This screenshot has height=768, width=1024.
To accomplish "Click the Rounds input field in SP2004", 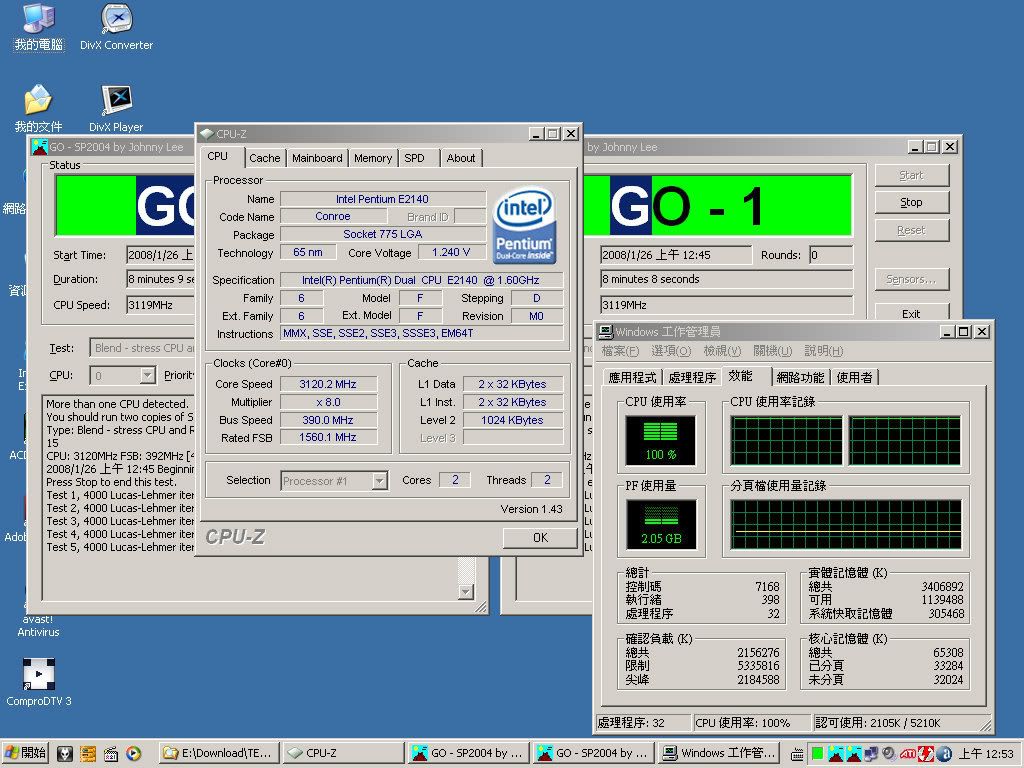I will (831, 255).
